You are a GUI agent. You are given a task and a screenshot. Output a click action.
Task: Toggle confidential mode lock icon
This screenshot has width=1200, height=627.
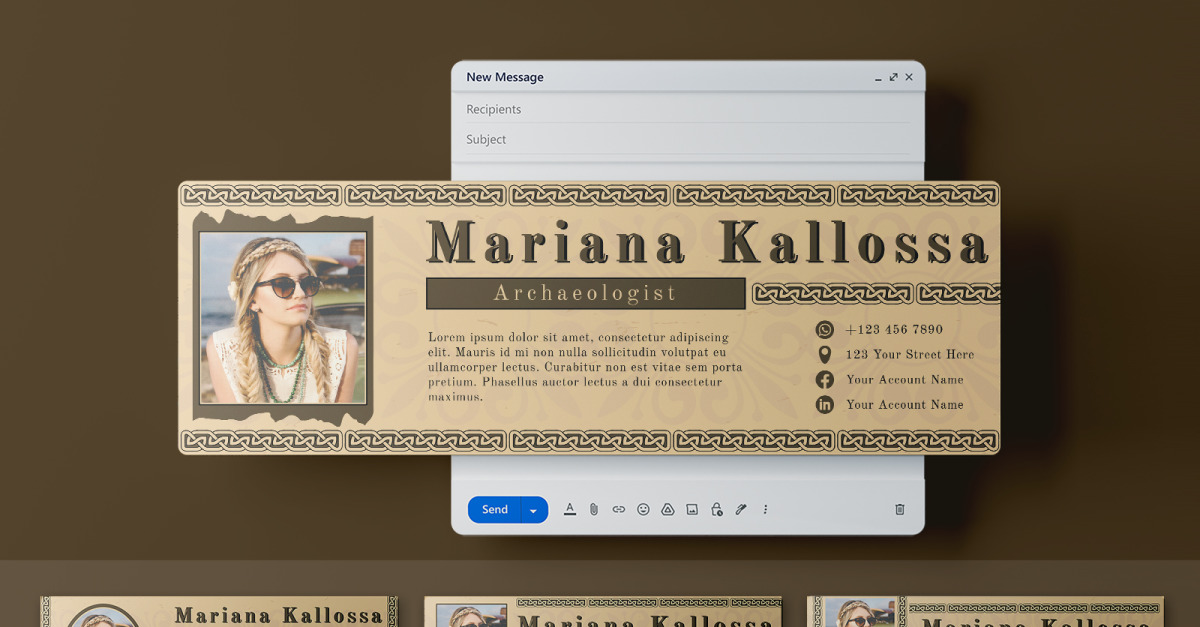coord(717,509)
